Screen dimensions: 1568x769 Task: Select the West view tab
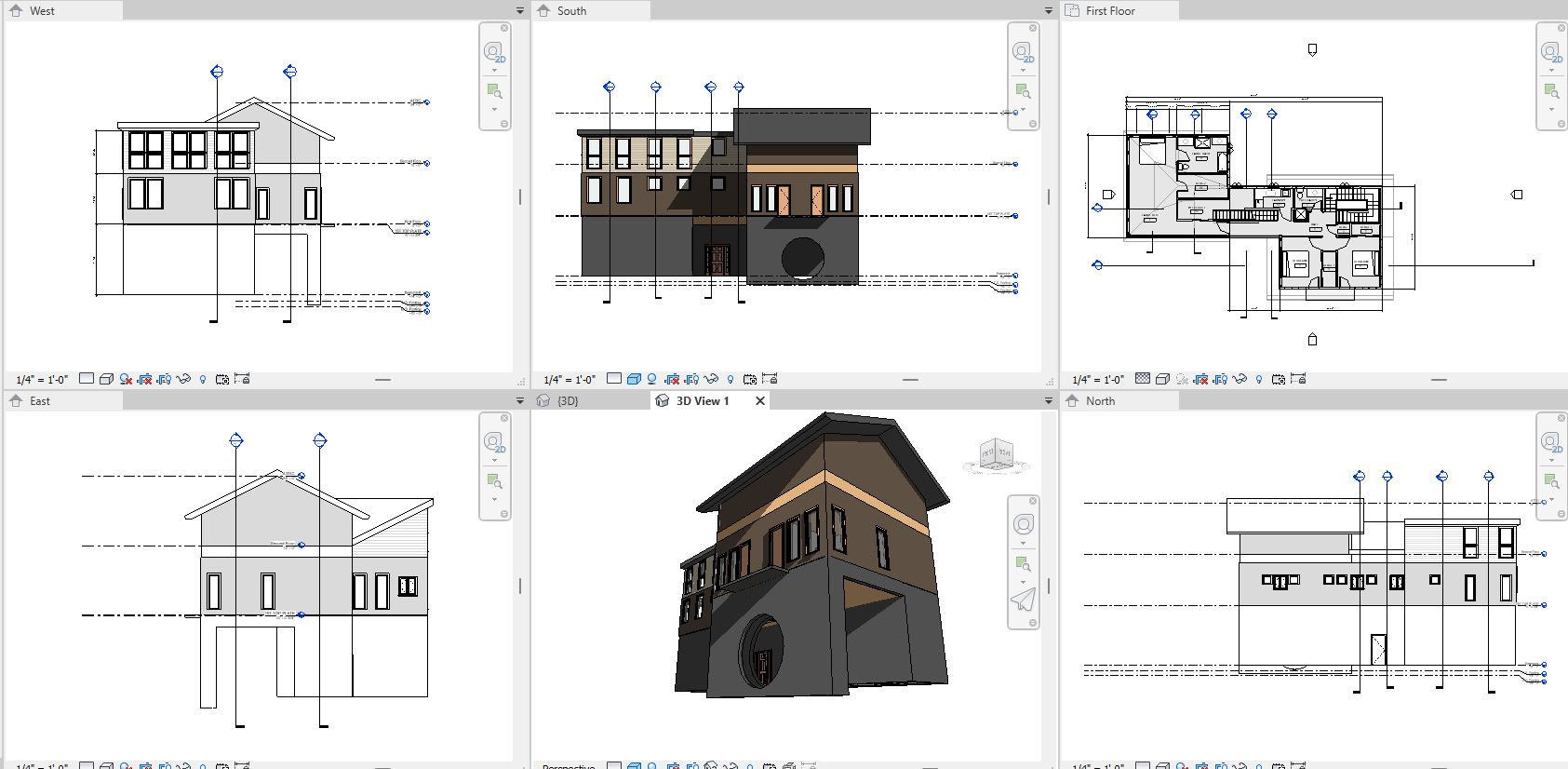(x=63, y=11)
